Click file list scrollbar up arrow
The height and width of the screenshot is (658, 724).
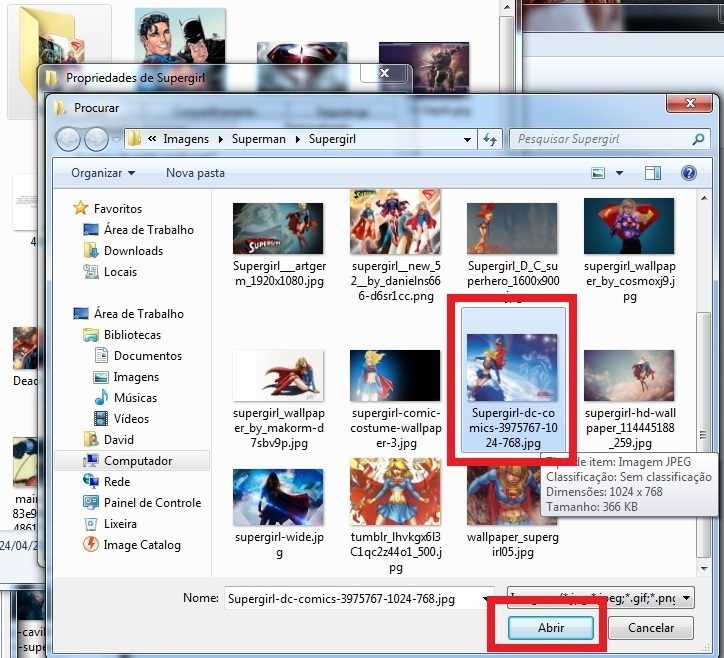(x=704, y=199)
